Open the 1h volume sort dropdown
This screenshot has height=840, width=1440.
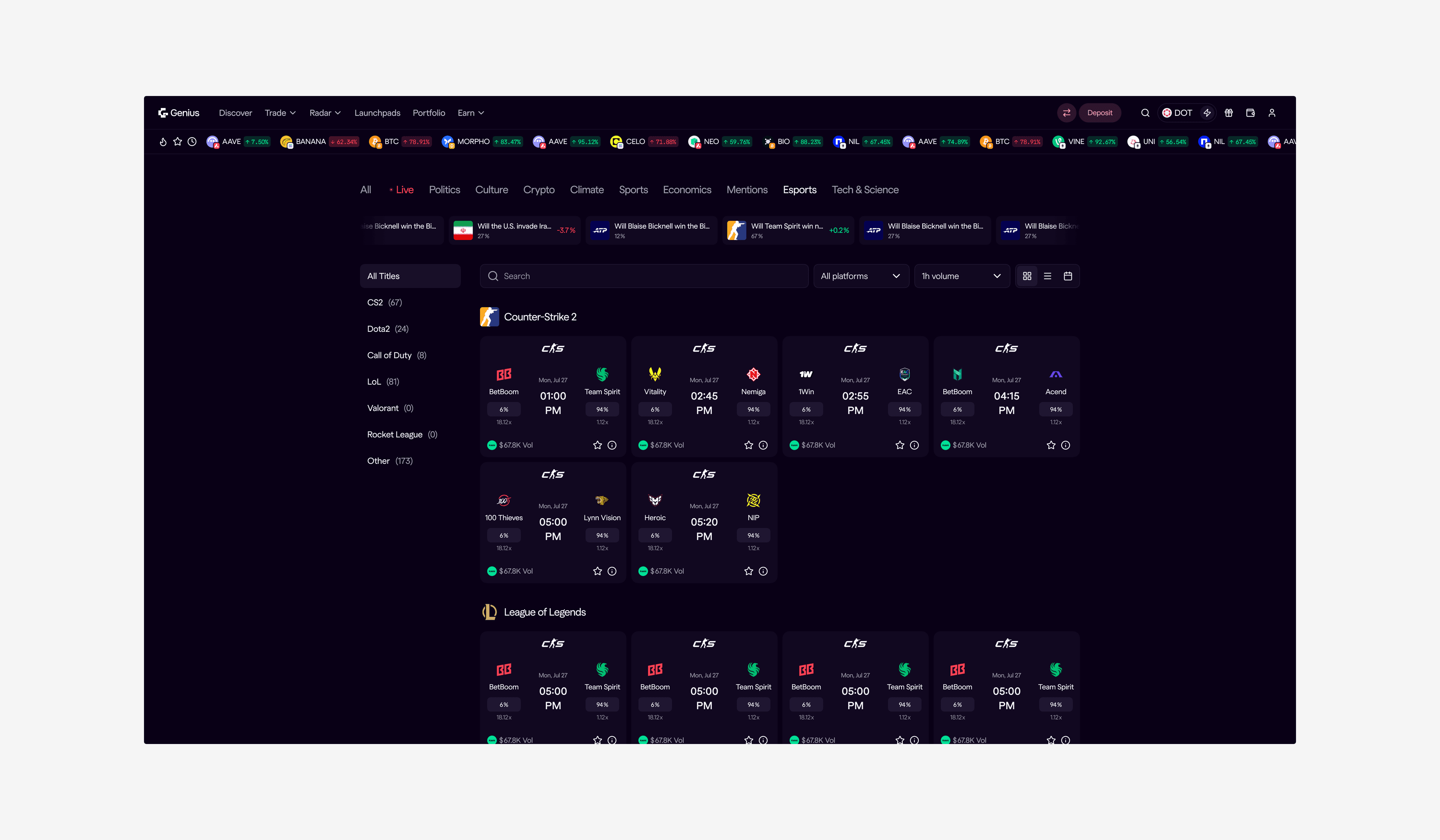pos(962,276)
